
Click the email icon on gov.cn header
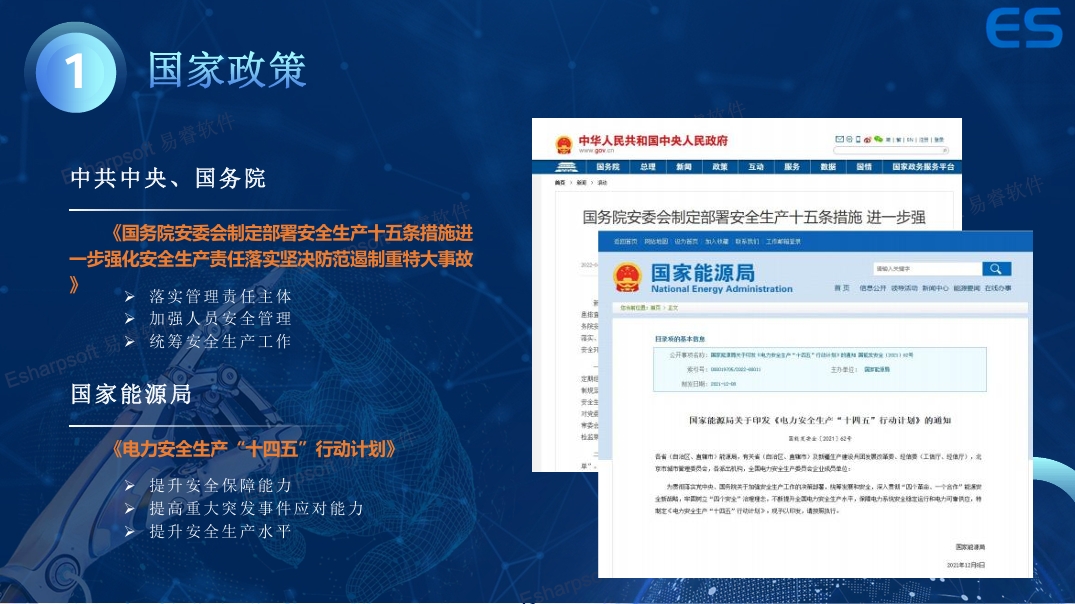tap(840, 139)
